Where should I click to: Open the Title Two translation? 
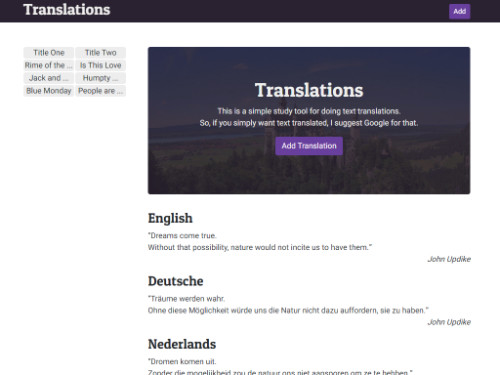click(x=100, y=53)
